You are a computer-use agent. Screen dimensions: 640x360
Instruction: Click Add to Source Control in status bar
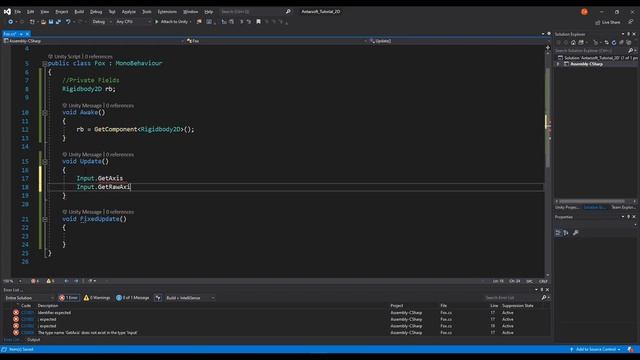596,349
